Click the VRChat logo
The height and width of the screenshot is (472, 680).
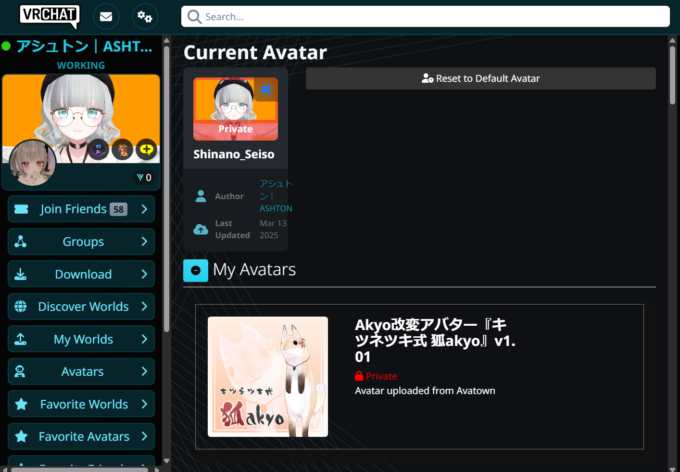point(49,16)
